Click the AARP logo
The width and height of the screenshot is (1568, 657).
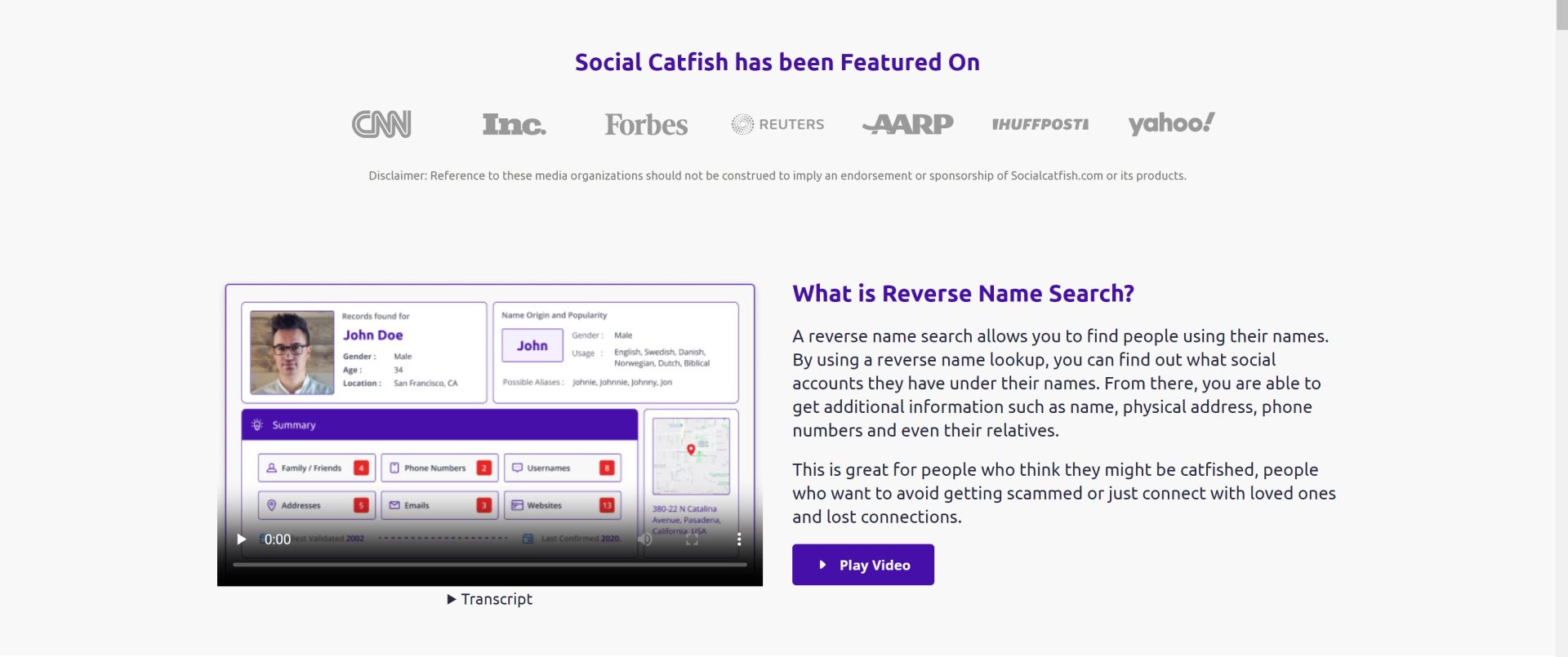point(908,124)
